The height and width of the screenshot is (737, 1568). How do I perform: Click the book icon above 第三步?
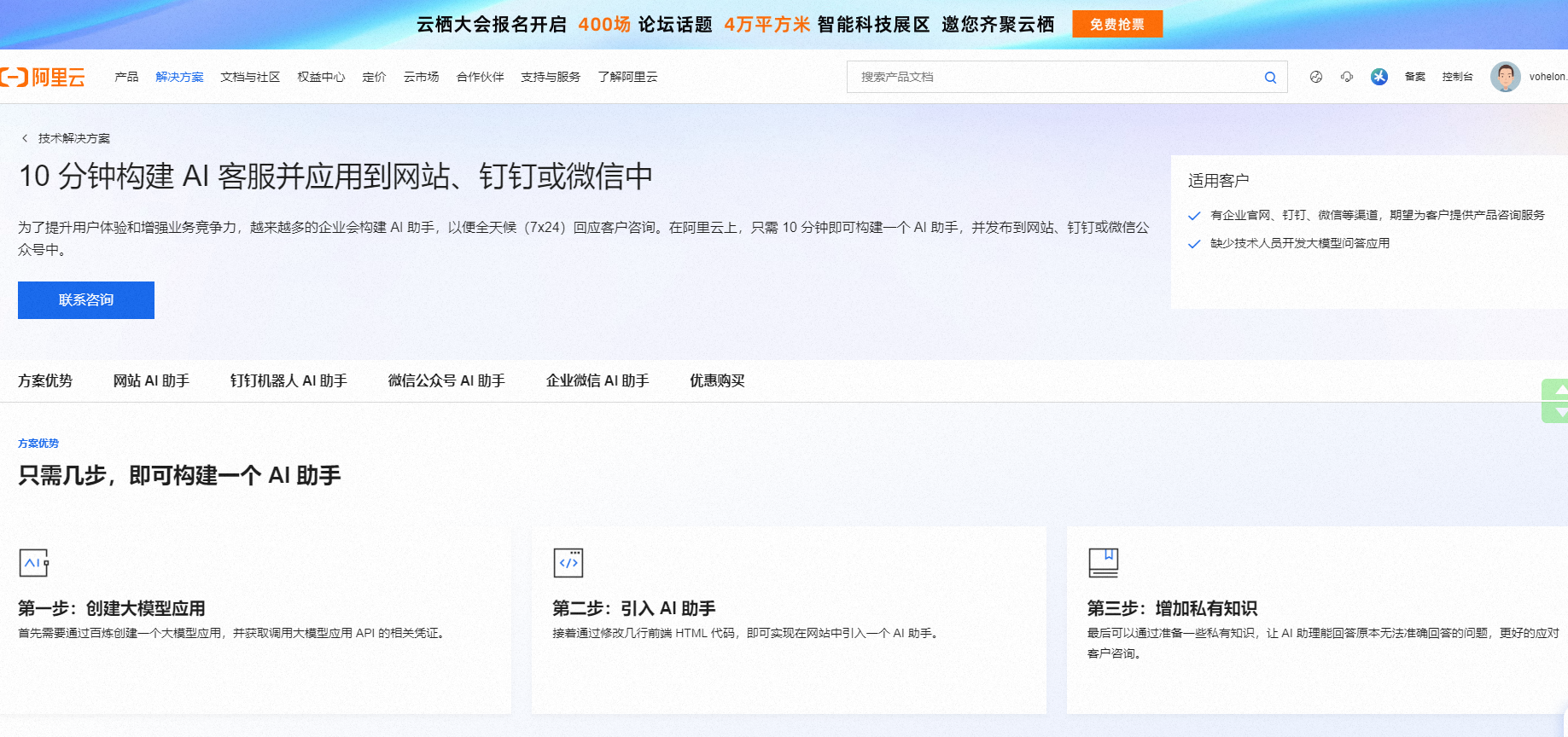click(x=1104, y=563)
